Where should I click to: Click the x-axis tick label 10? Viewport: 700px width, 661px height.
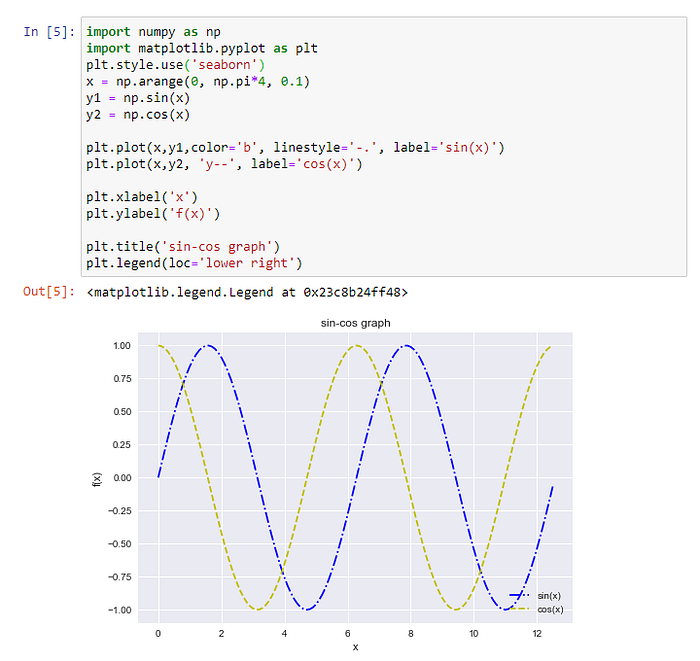(474, 634)
